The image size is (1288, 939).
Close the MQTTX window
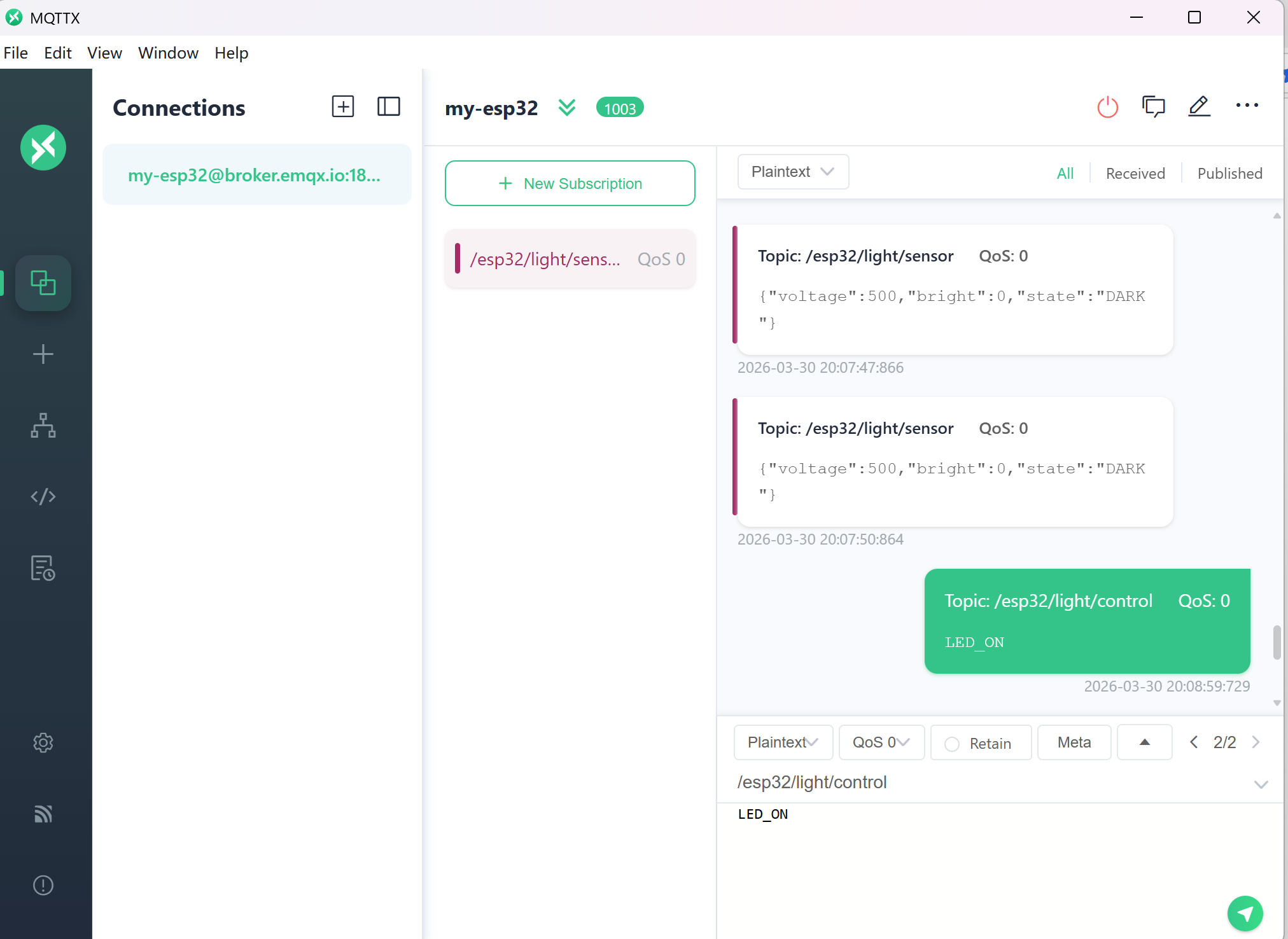(1253, 17)
